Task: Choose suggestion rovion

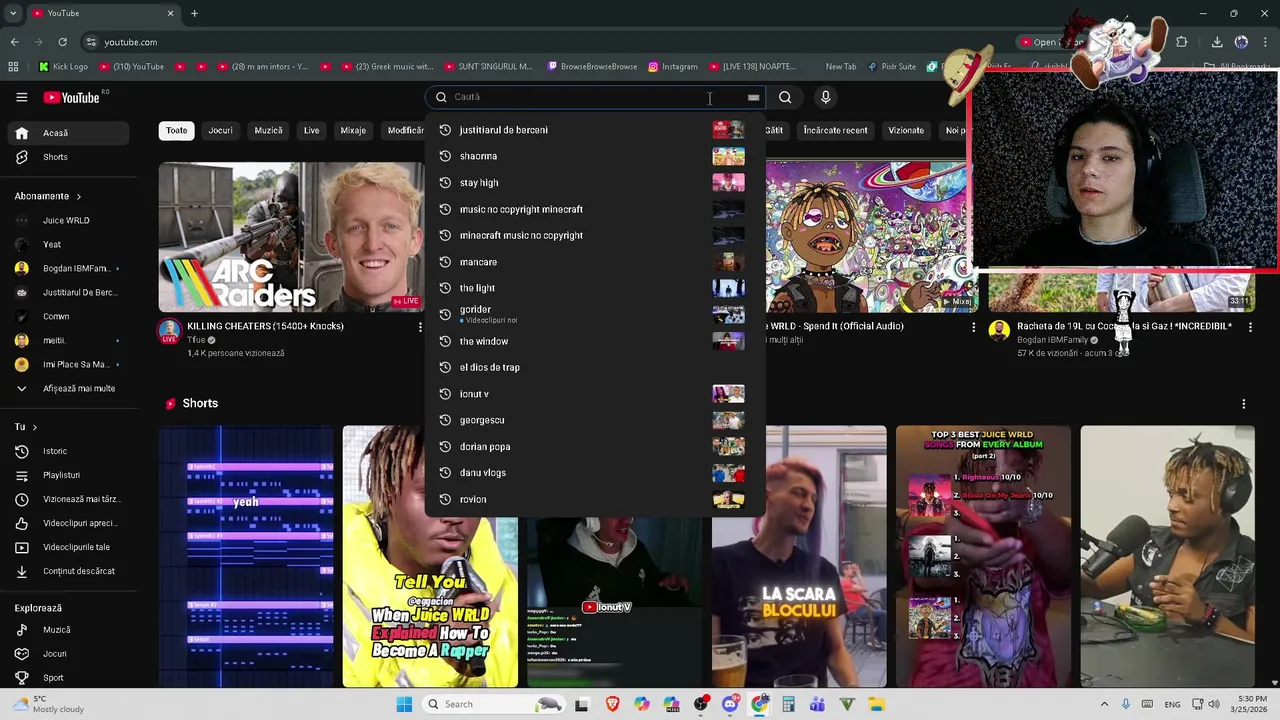Action: tap(595, 499)
